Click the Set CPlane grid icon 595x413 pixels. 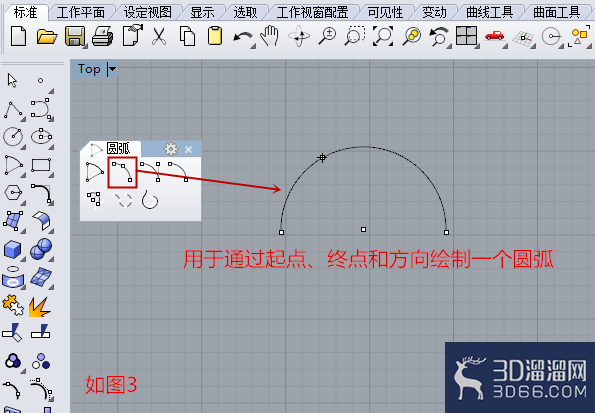point(523,38)
